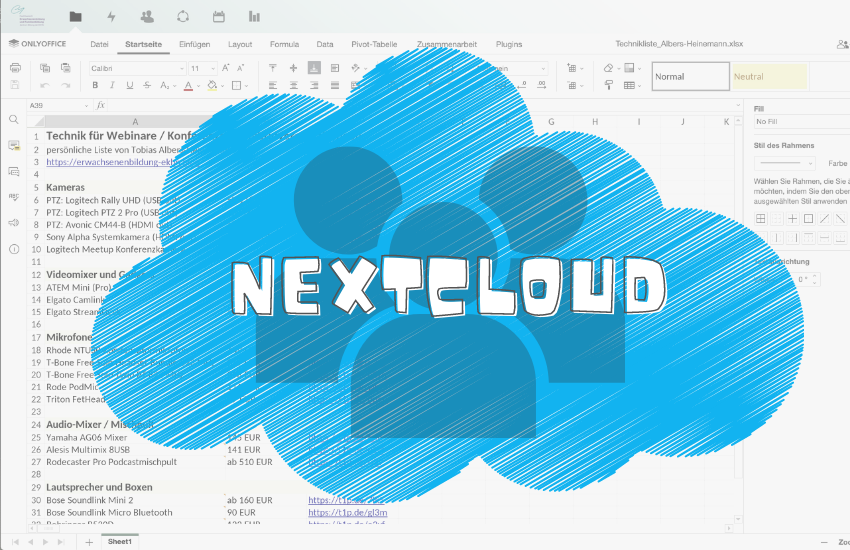Open the subscript/superscript dropdown arrow

[175, 86]
